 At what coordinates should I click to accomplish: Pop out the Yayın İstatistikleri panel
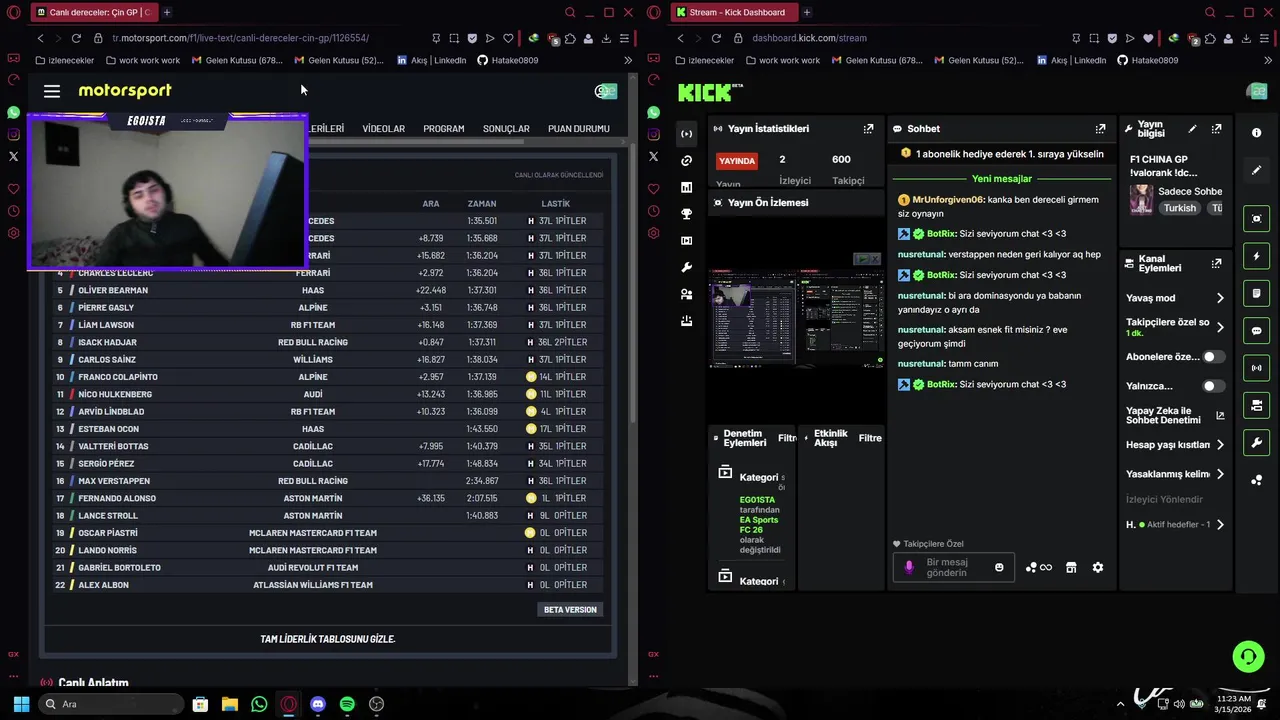coord(868,129)
